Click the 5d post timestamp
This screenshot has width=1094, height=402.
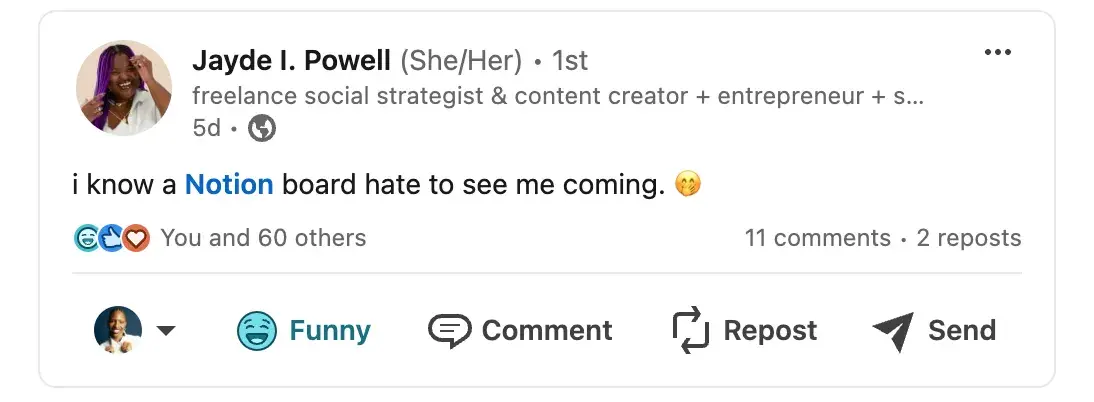click(207, 128)
